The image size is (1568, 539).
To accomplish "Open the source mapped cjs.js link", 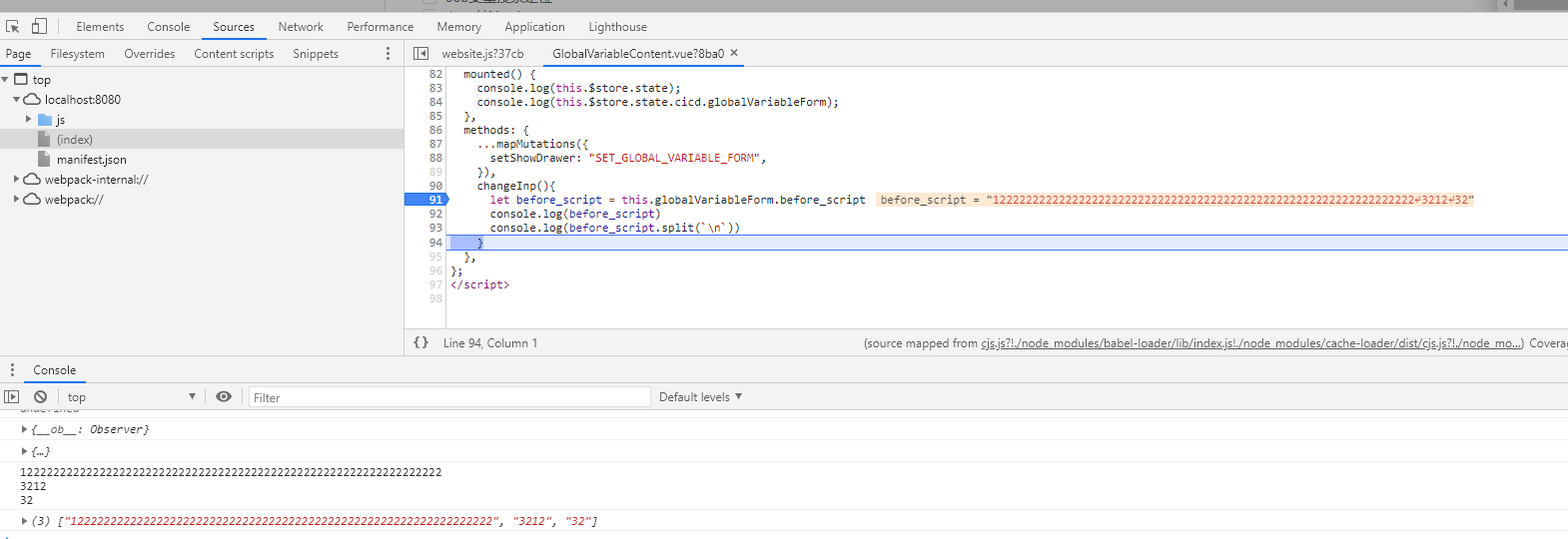I will tap(1251, 343).
